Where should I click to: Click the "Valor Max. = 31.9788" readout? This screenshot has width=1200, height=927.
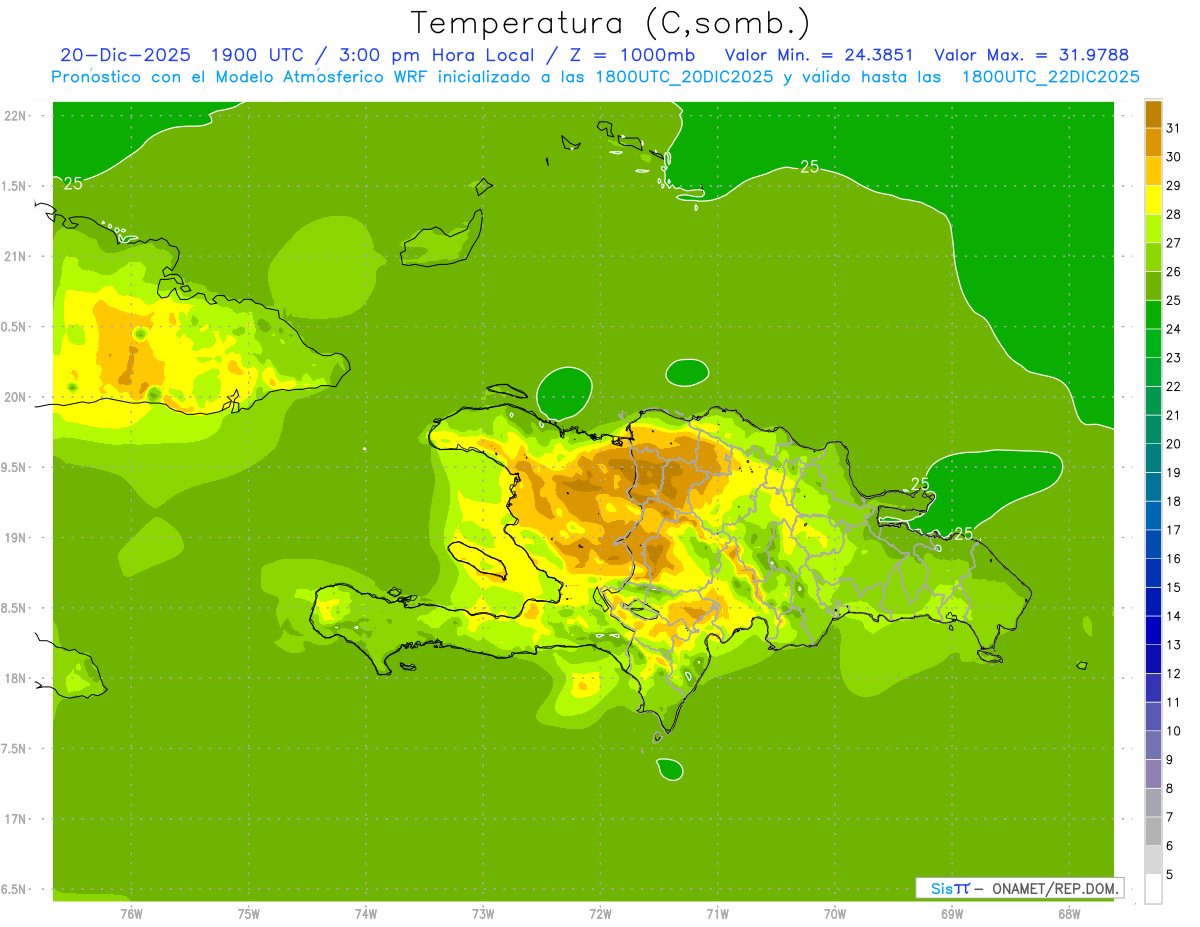point(1032,55)
